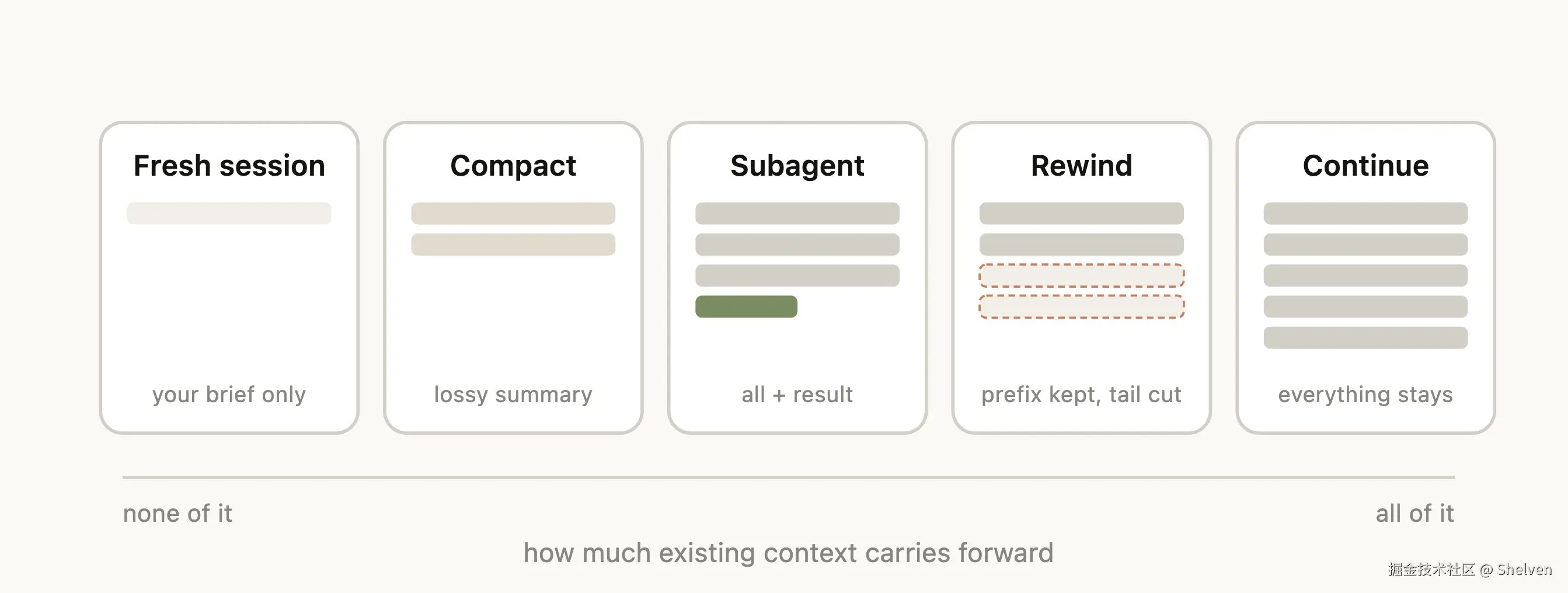Click the green result bar in Subagent card
Image resolution: width=1568 pixels, height=593 pixels.
745,306
